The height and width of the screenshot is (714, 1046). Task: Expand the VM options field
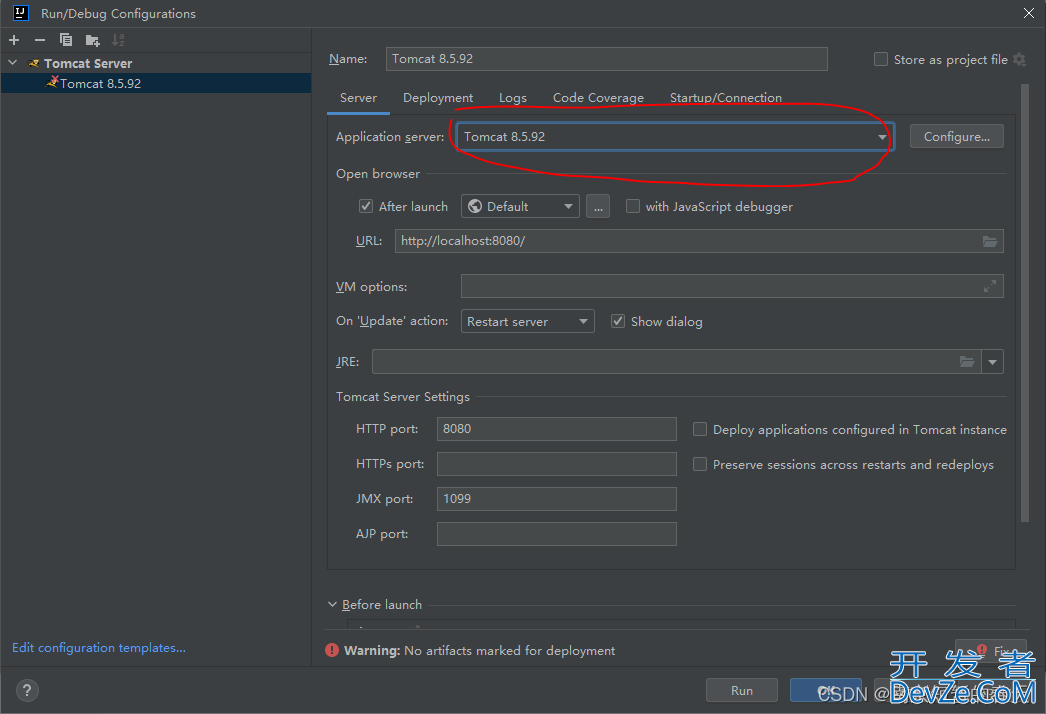click(x=990, y=286)
